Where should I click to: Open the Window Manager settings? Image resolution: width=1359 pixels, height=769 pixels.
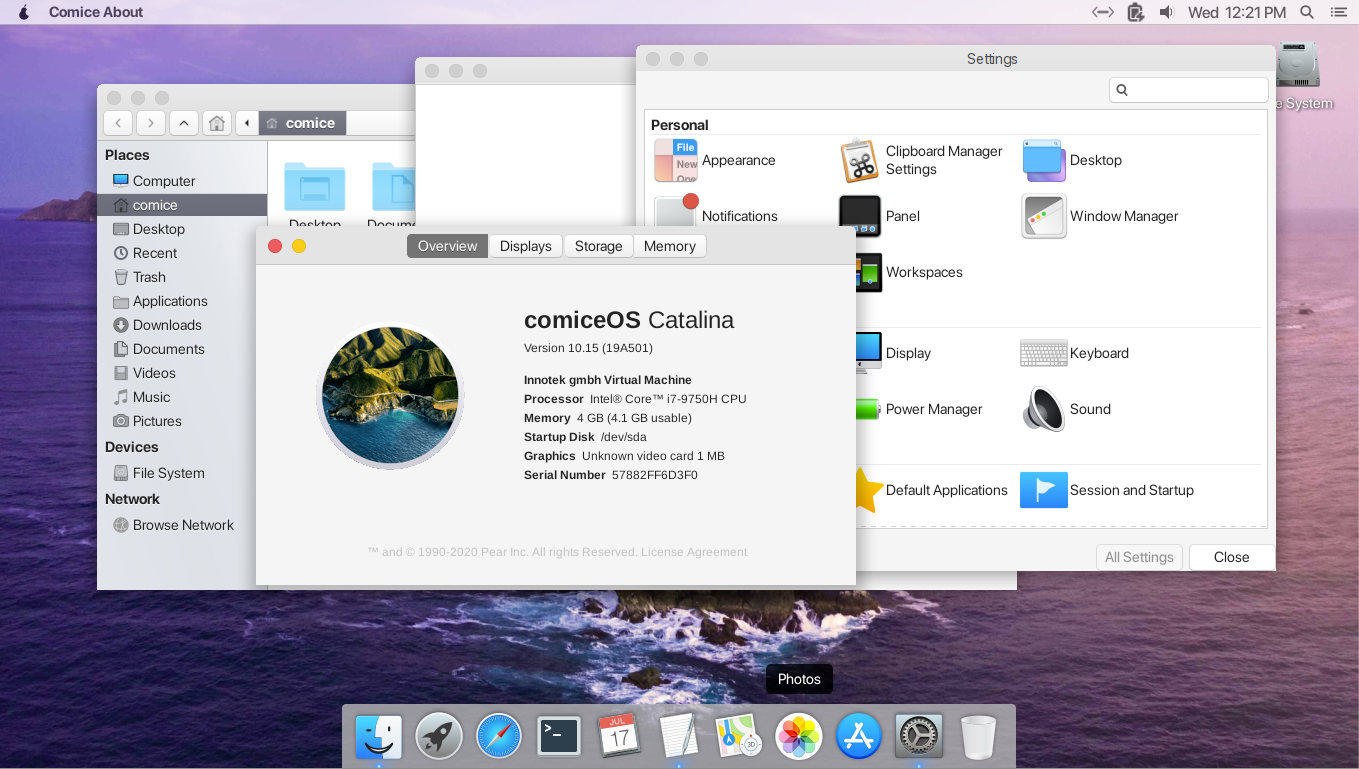(1125, 216)
